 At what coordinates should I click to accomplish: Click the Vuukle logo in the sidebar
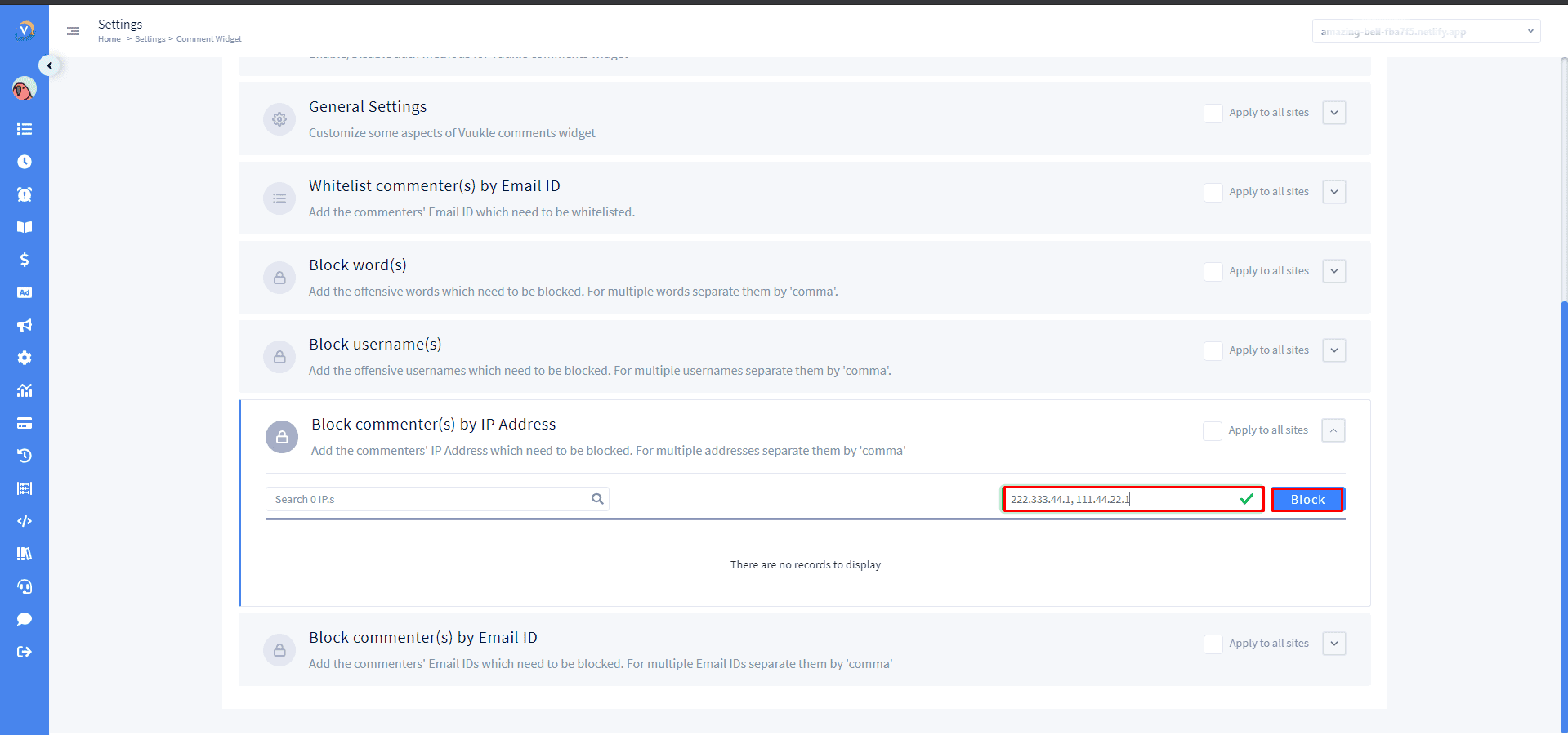(25, 30)
